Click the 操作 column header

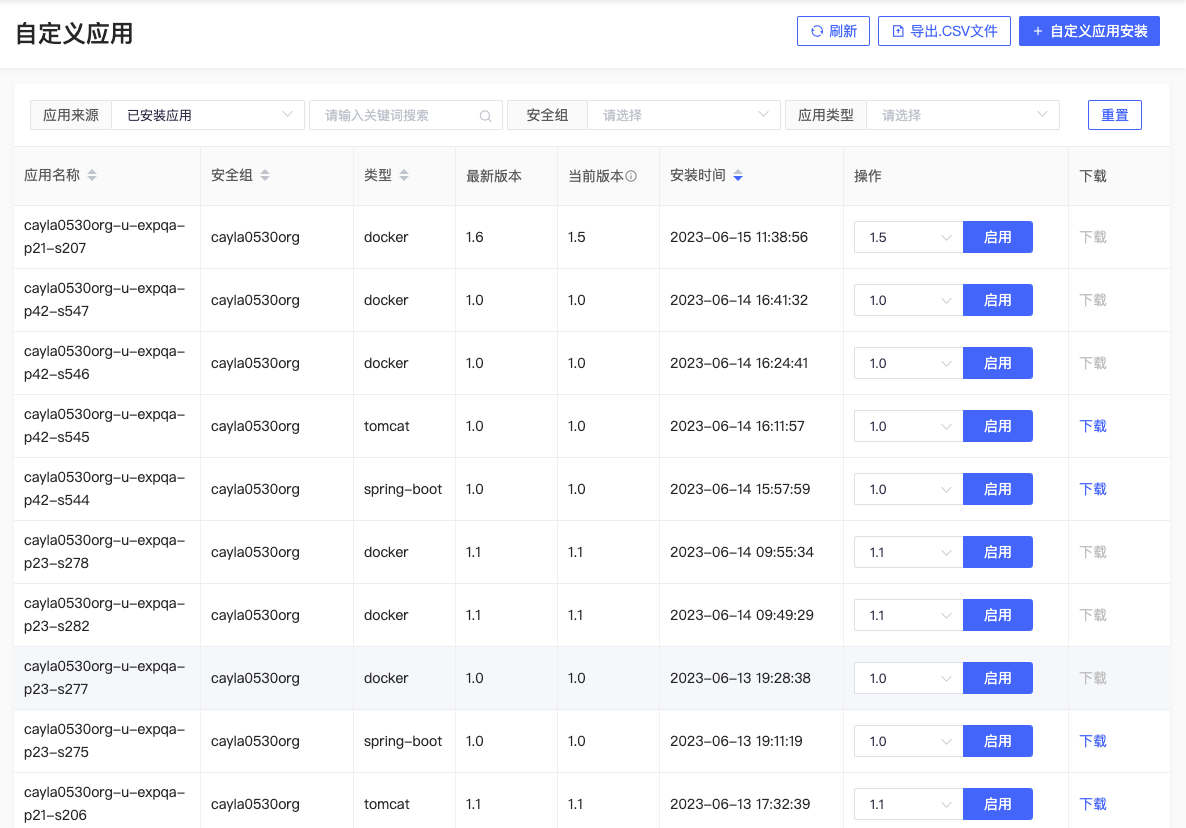pos(868,176)
